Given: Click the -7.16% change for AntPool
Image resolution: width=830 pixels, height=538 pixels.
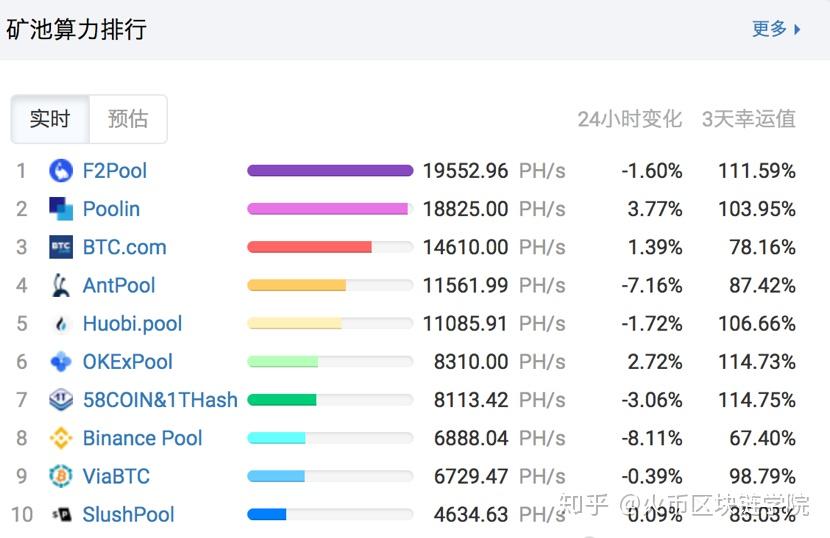Looking at the screenshot, I should tap(652, 285).
